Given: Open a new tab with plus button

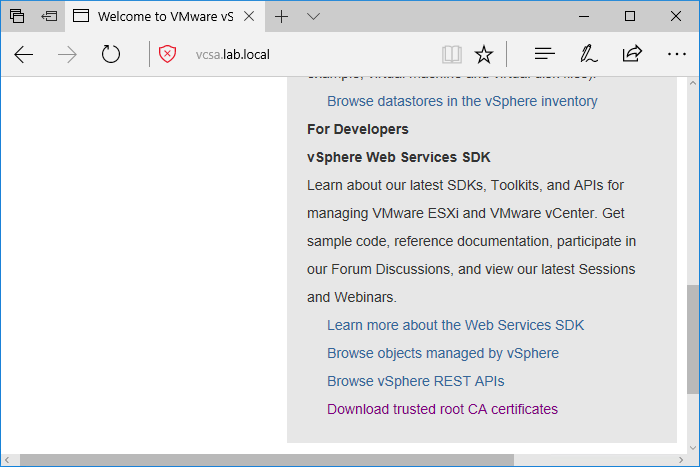Looking at the screenshot, I should tap(282, 17).
